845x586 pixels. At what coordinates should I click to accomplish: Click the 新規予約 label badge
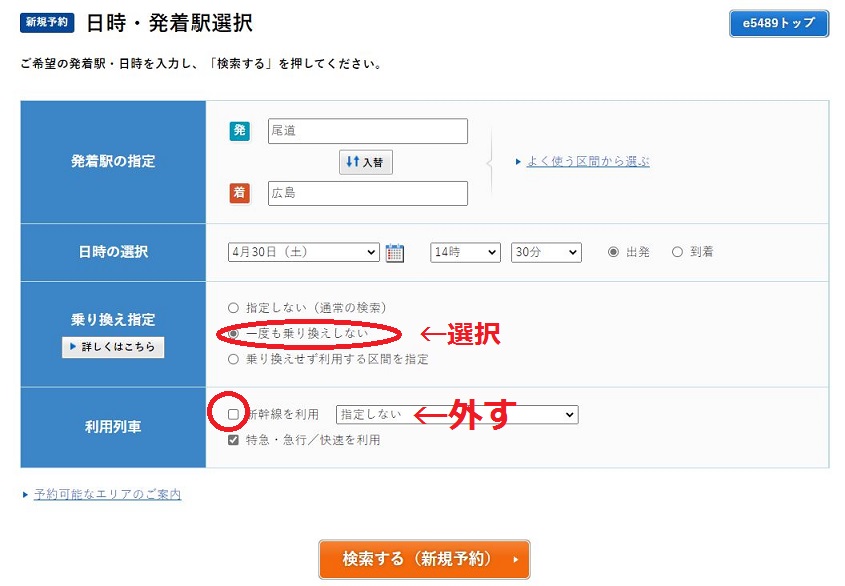pyautogui.click(x=47, y=22)
